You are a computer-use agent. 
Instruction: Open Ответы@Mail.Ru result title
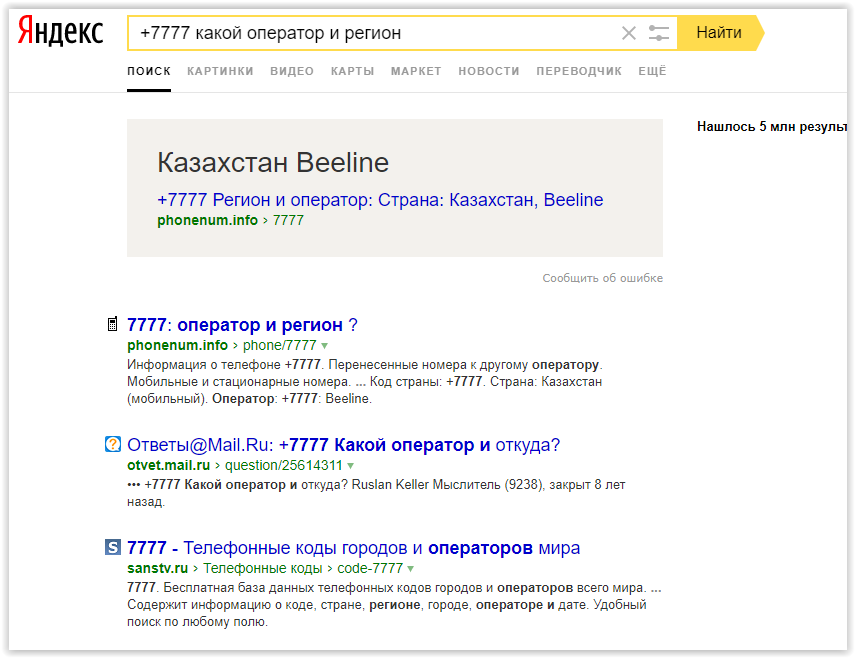(344, 445)
